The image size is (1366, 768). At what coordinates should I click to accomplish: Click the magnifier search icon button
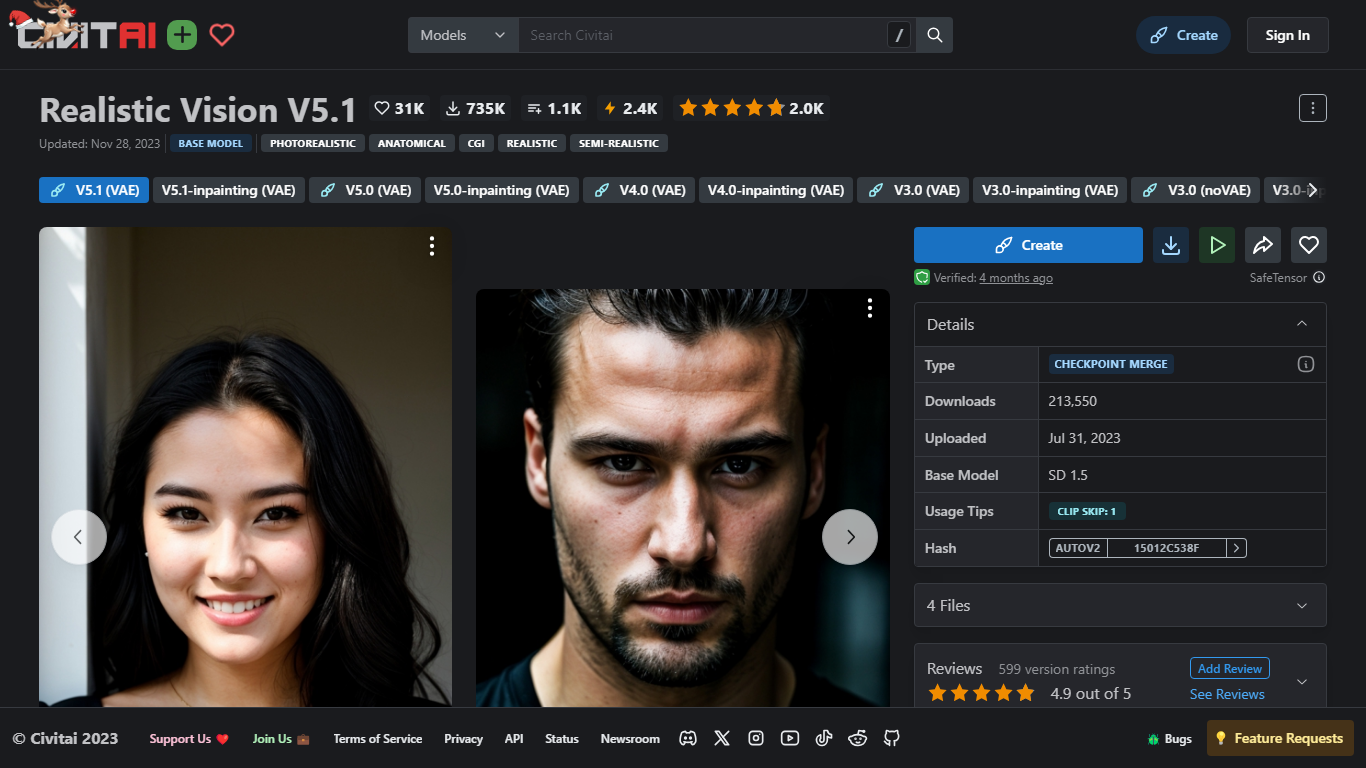tap(935, 35)
